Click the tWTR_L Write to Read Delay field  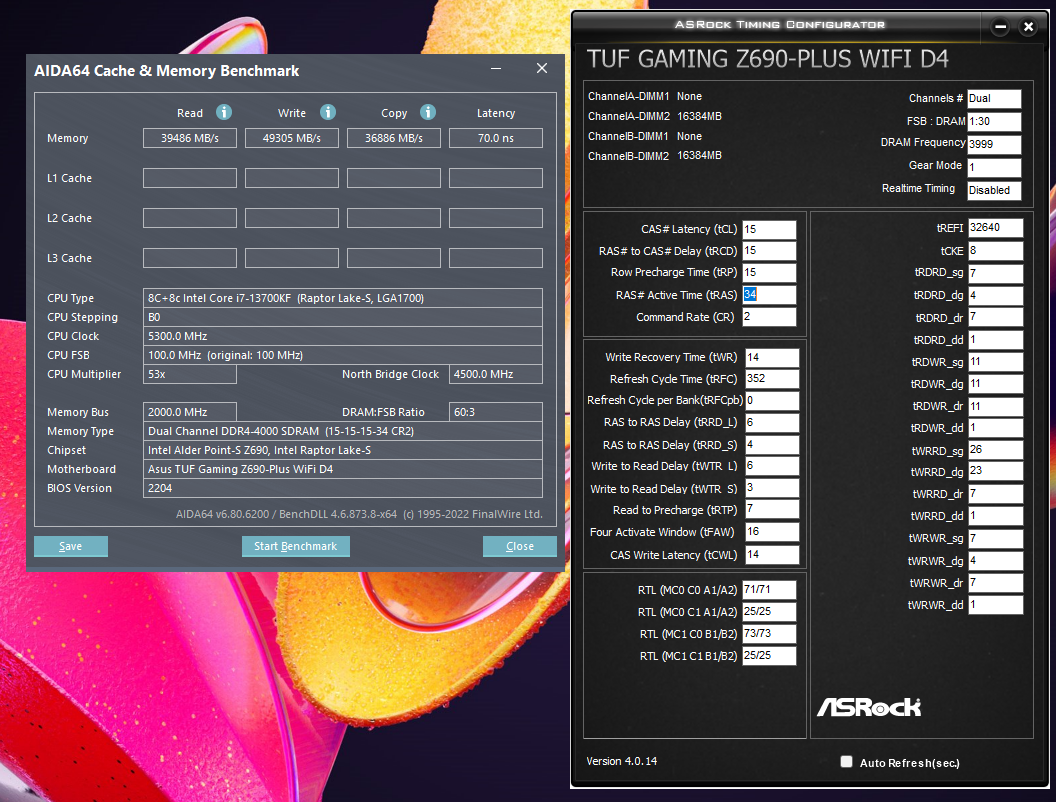pos(772,466)
